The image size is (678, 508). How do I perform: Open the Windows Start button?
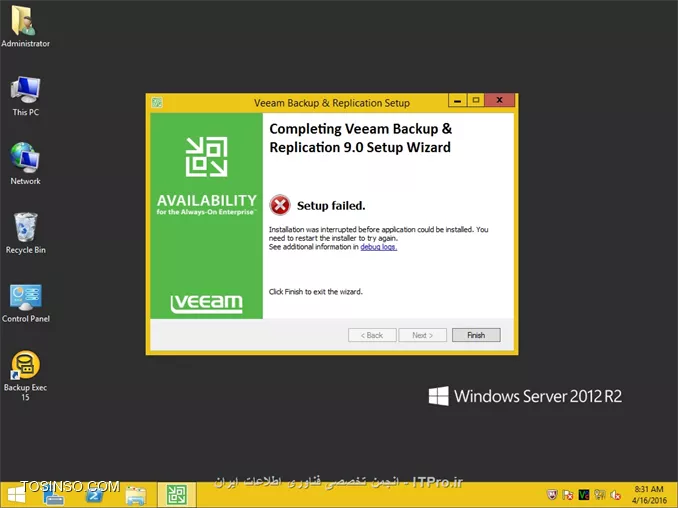pos(16,495)
